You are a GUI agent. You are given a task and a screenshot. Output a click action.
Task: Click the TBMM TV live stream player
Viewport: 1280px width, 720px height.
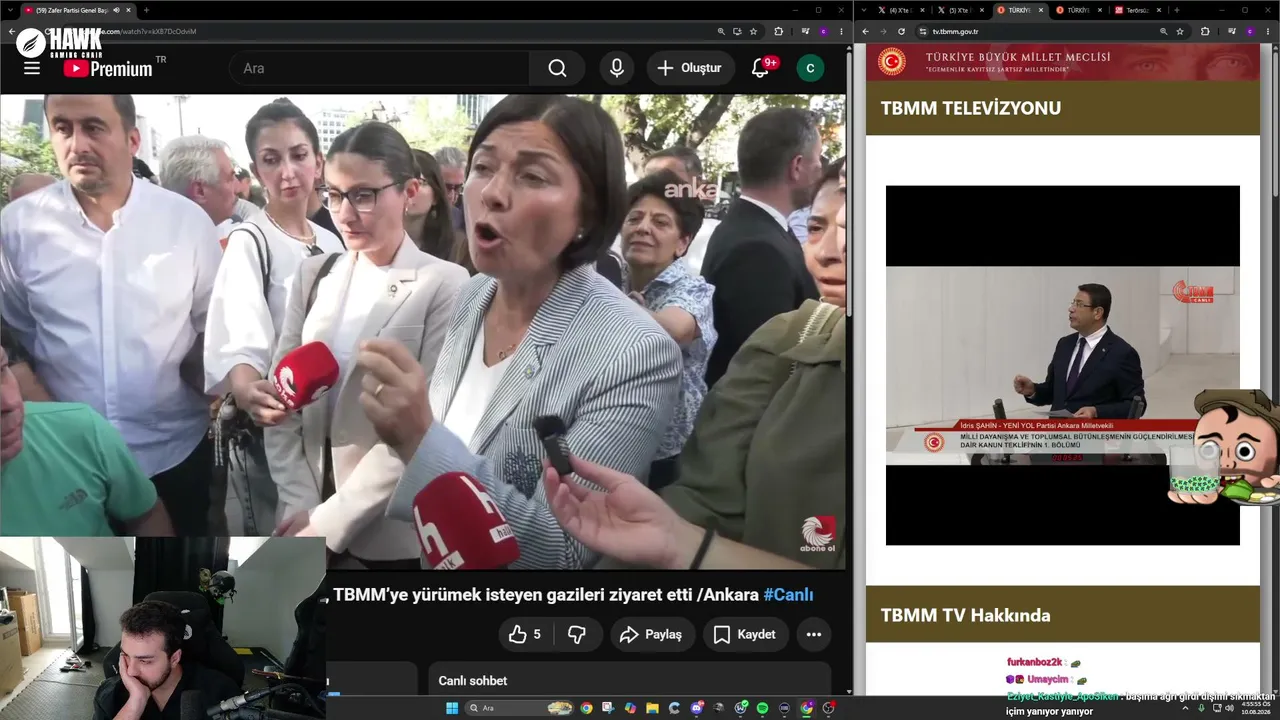1063,365
